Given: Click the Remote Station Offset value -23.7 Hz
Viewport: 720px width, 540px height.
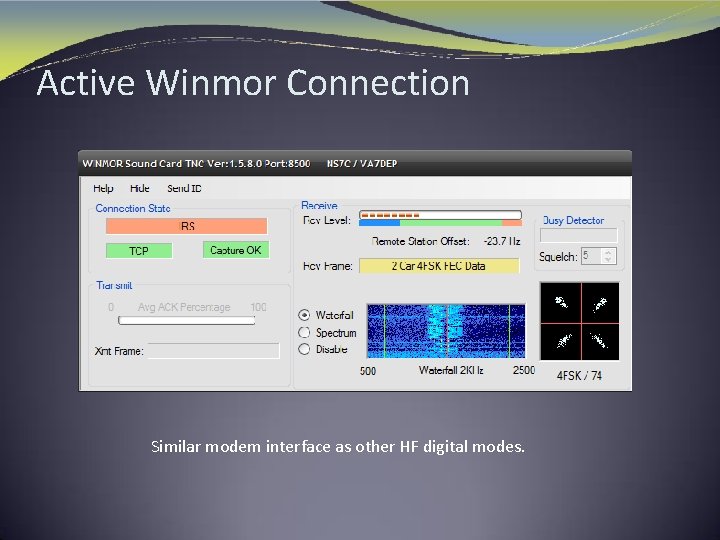Looking at the screenshot, I should tap(502, 242).
